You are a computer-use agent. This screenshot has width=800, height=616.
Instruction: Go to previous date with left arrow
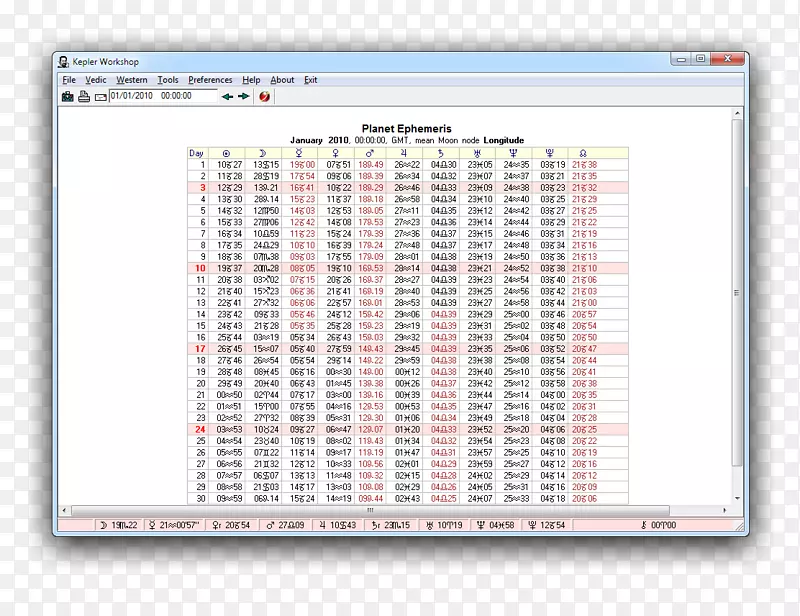(x=227, y=97)
